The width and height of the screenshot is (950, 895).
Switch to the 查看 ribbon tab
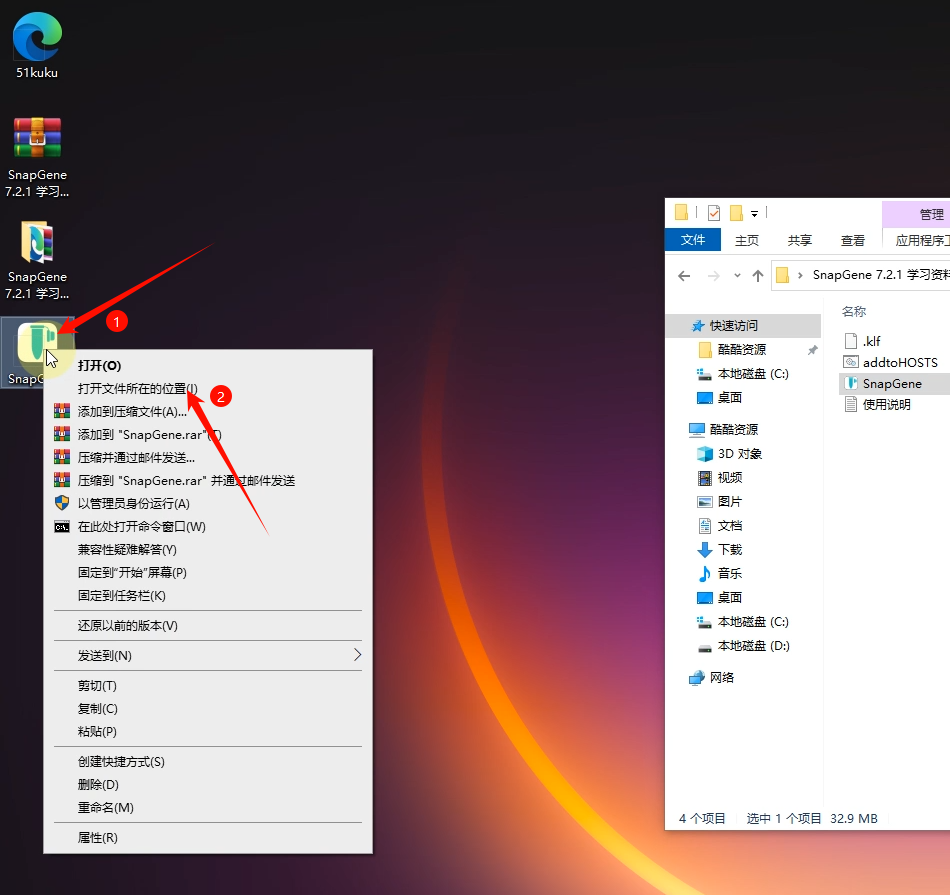853,240
